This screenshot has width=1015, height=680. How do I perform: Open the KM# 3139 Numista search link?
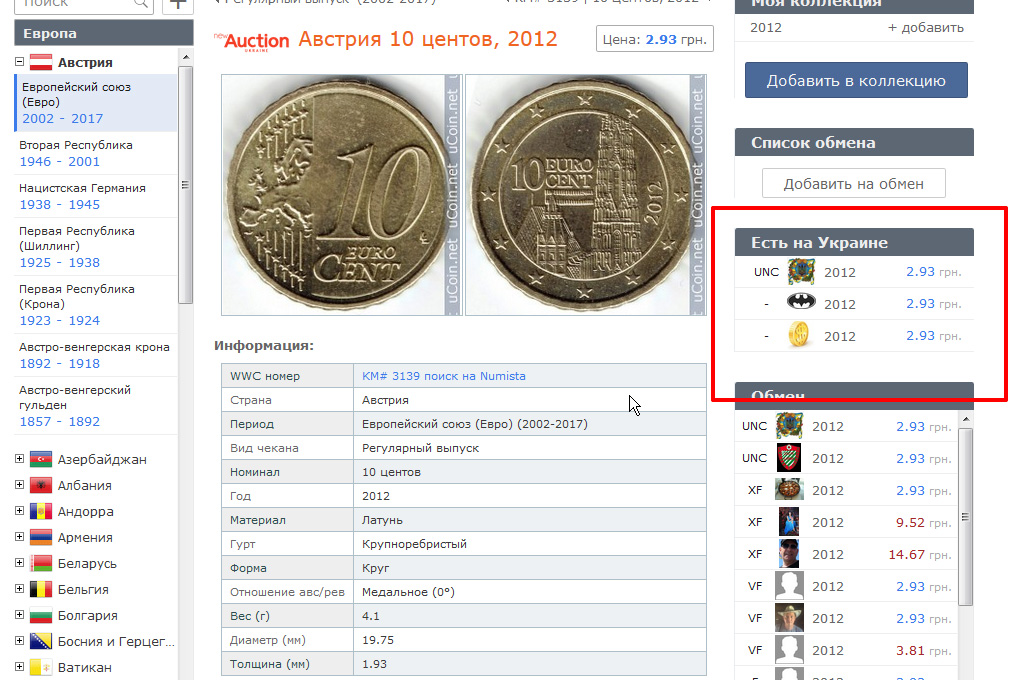(x=443, y=376)
